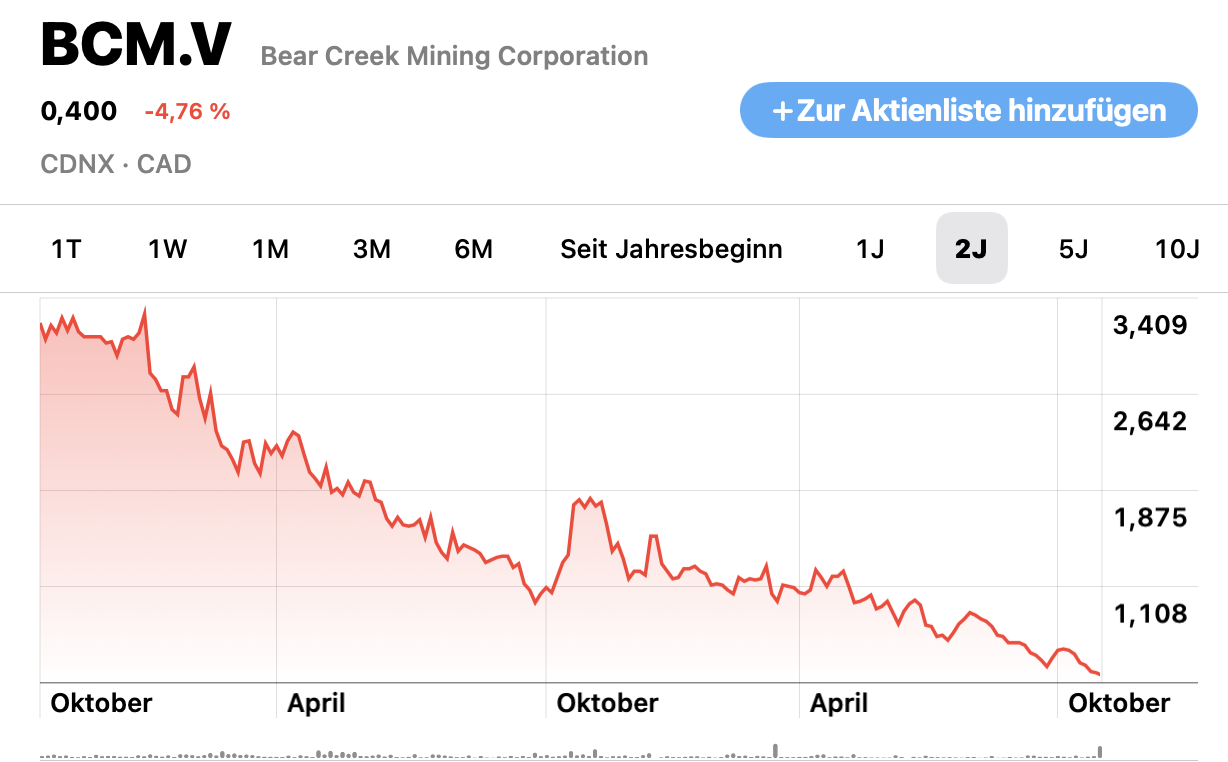Image resolution: width=1228 pixels, height=762 pixels.
Task: Click the plus icon in the add button
Action: (x=783, y=110)
